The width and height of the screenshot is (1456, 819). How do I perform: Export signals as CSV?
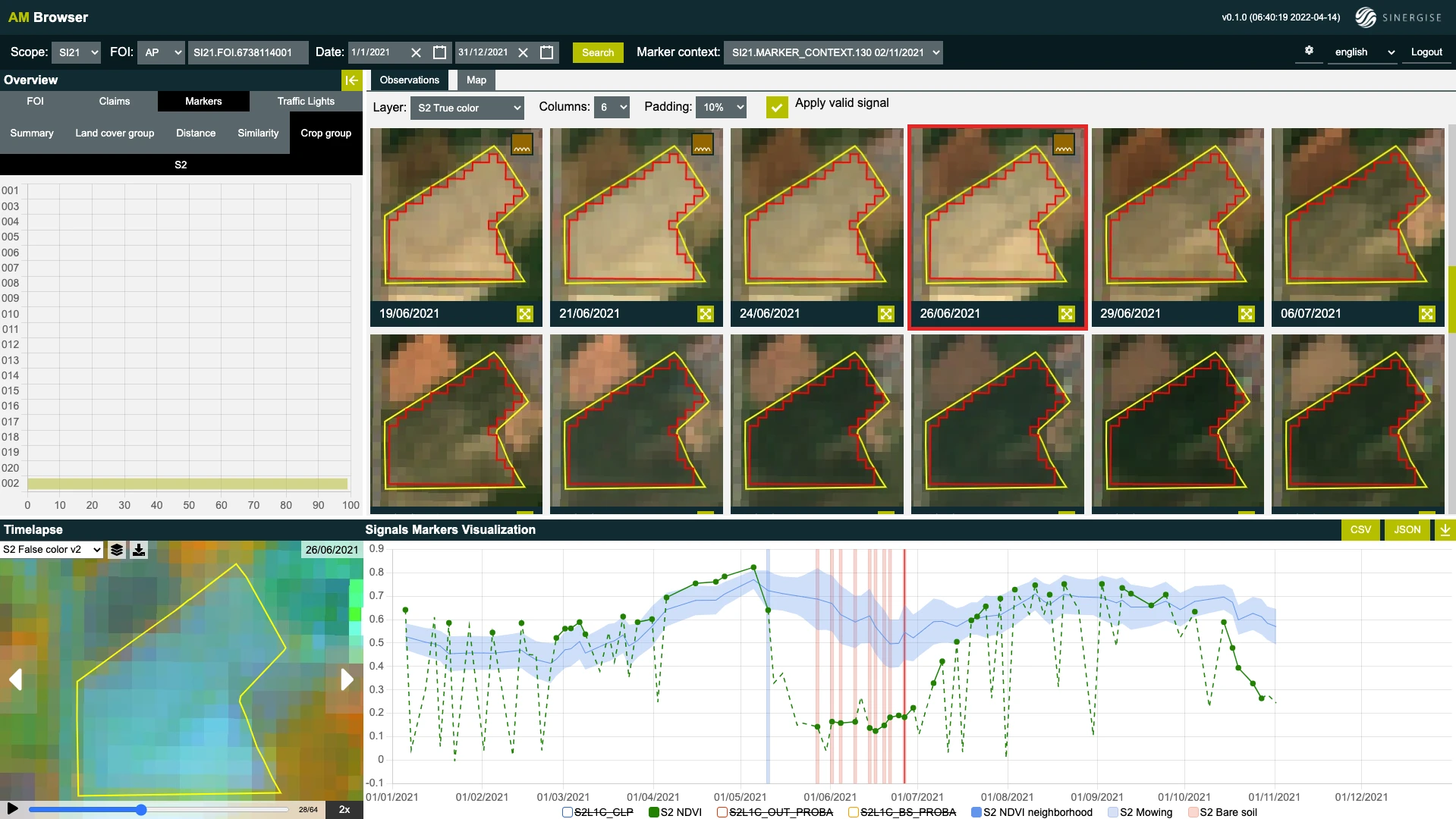coord(1360,530)
